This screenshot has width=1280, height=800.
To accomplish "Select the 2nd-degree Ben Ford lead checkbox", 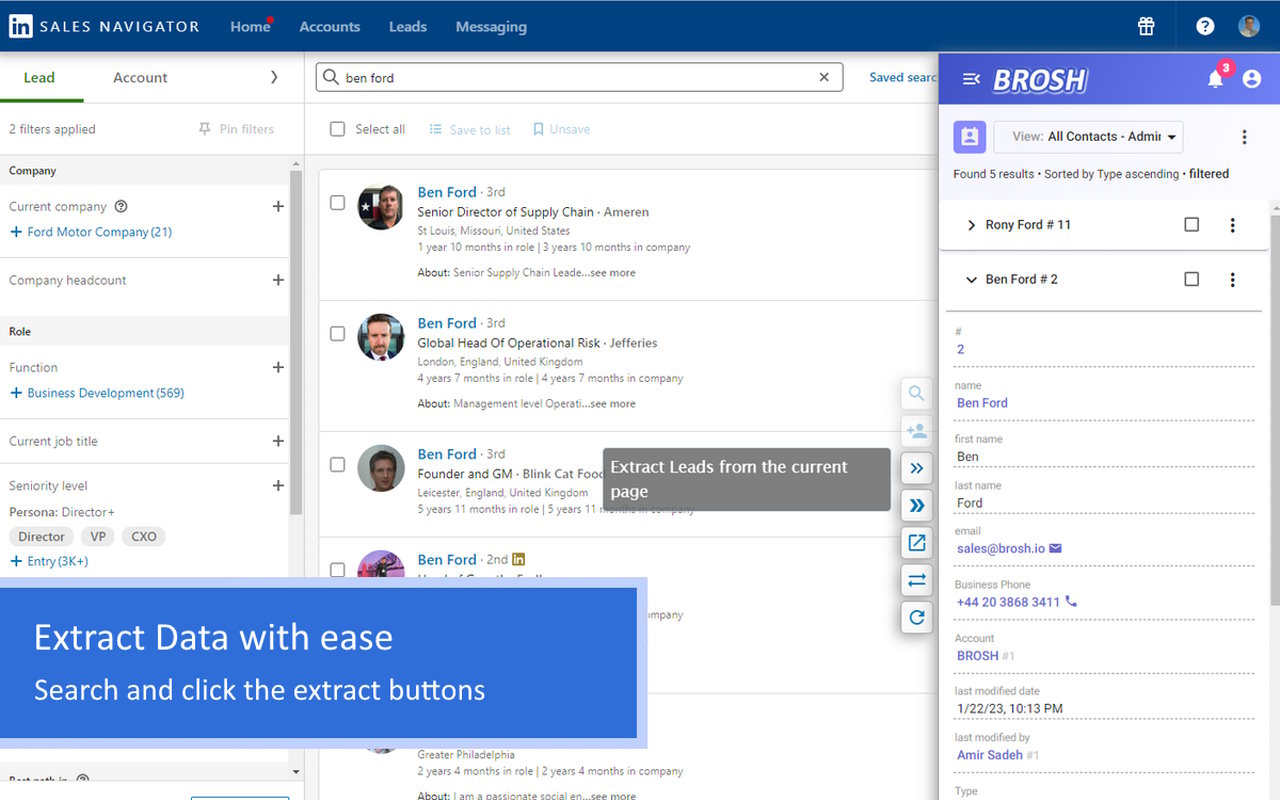I will coord(338,570).
